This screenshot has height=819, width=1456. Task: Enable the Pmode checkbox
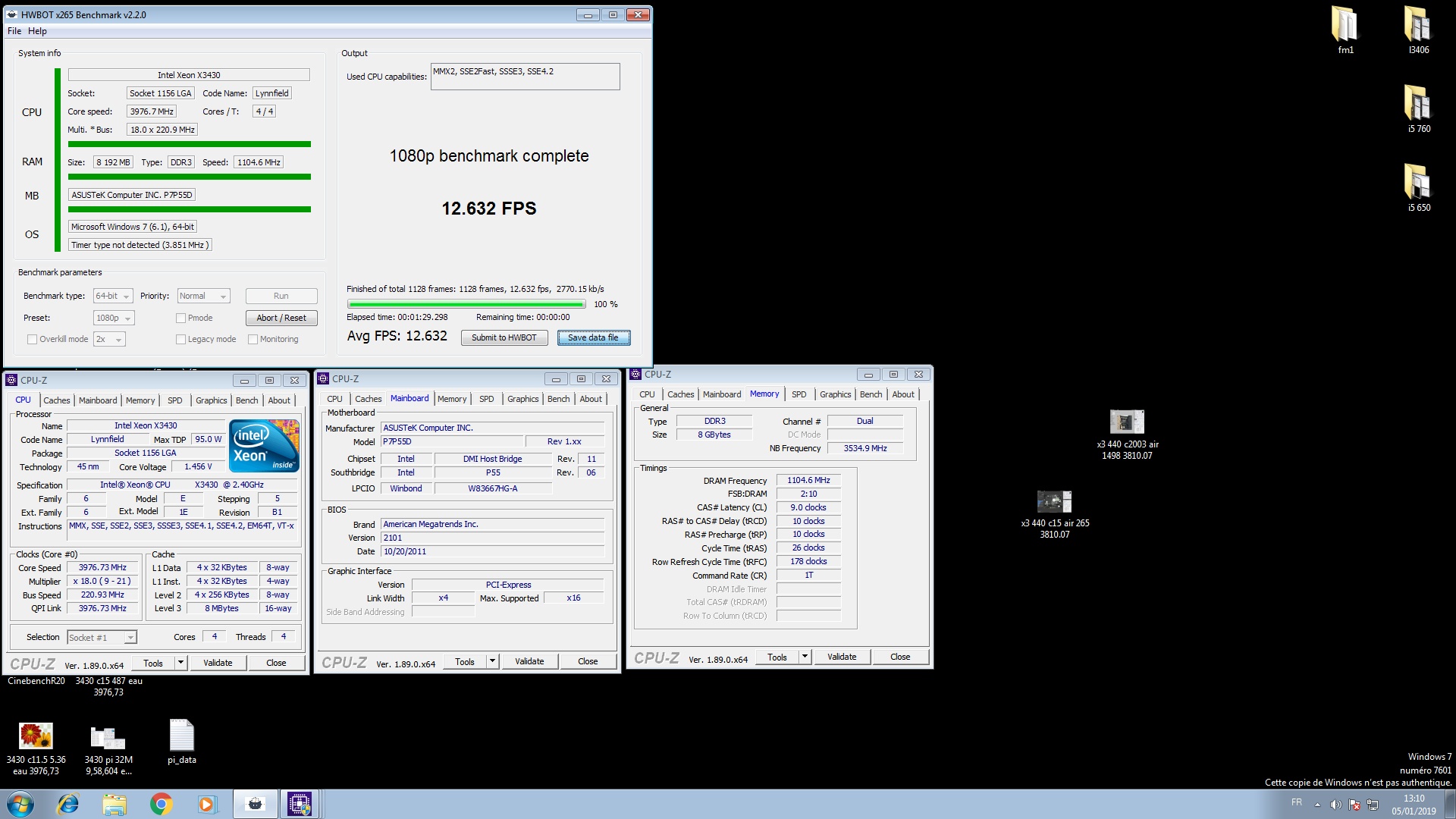(180, 318)
